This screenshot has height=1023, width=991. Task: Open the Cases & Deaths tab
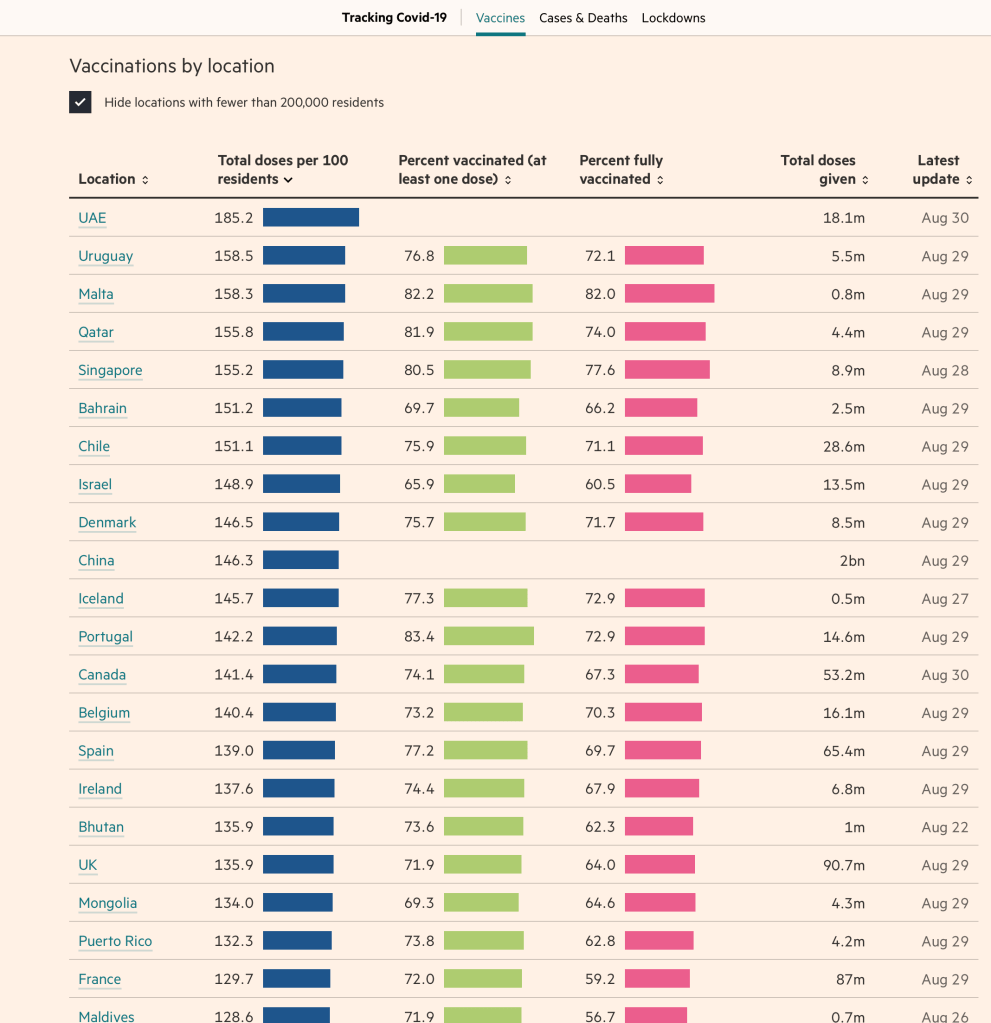(x=583, y=18)
